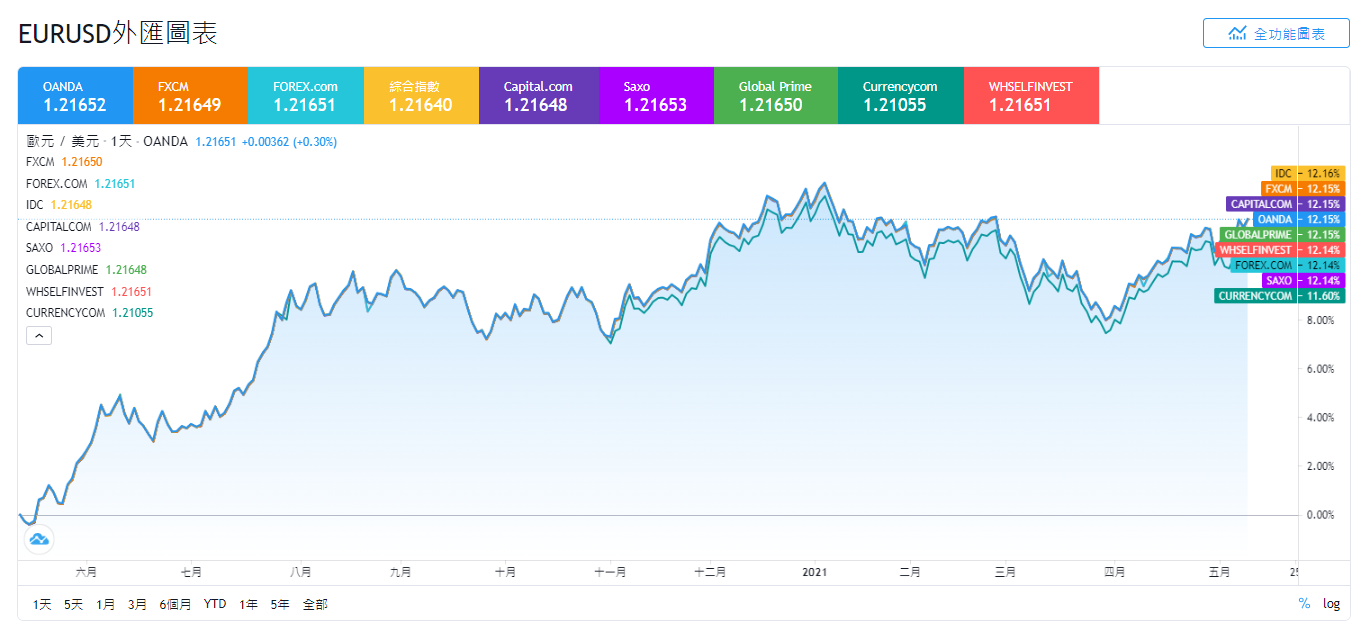Click the IDC 12.16% price label
The width and height of the screenshot is (1369, 632).
click(1308, 173)
